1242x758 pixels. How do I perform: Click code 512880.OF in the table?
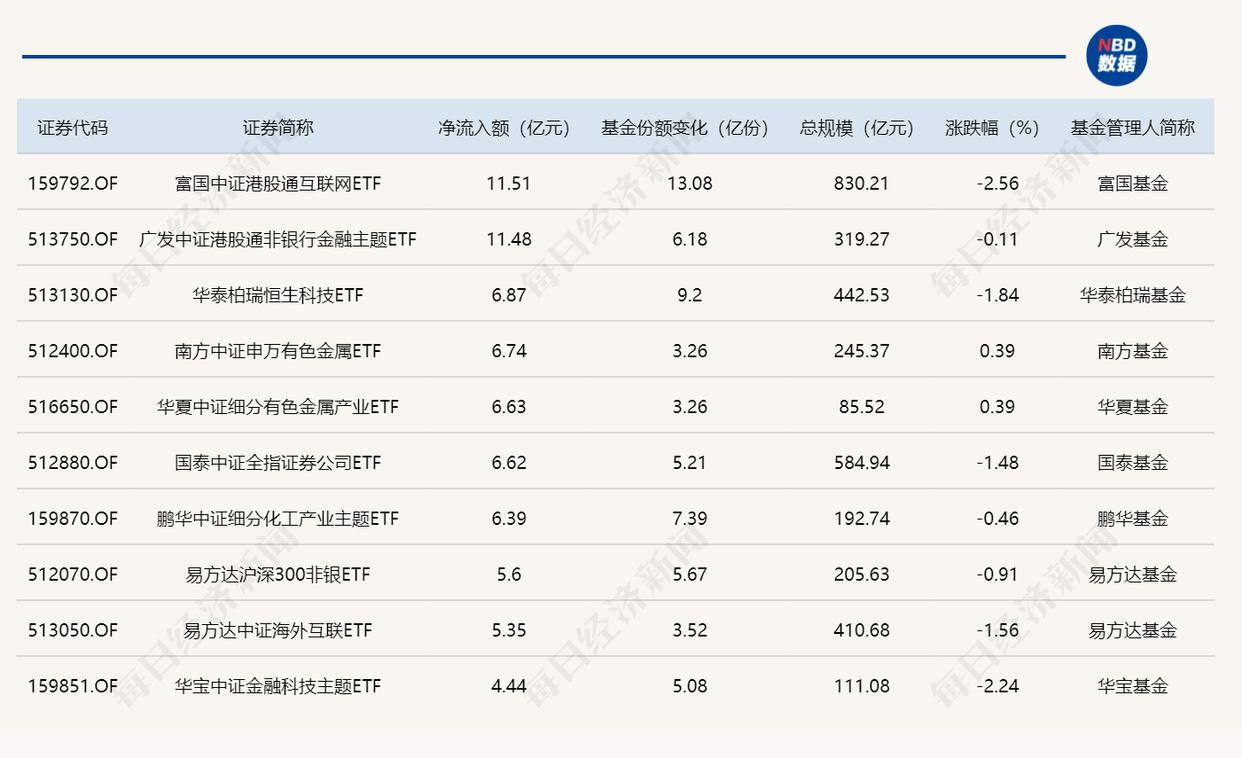pos(72,463)
